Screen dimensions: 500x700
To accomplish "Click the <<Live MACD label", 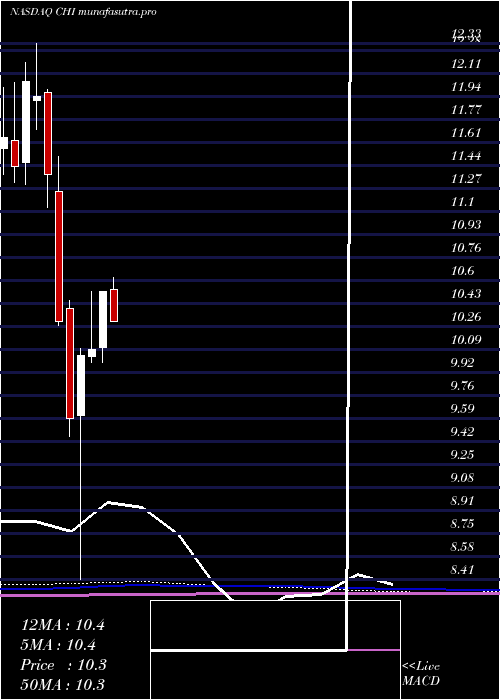I will (x=421, y=674).
